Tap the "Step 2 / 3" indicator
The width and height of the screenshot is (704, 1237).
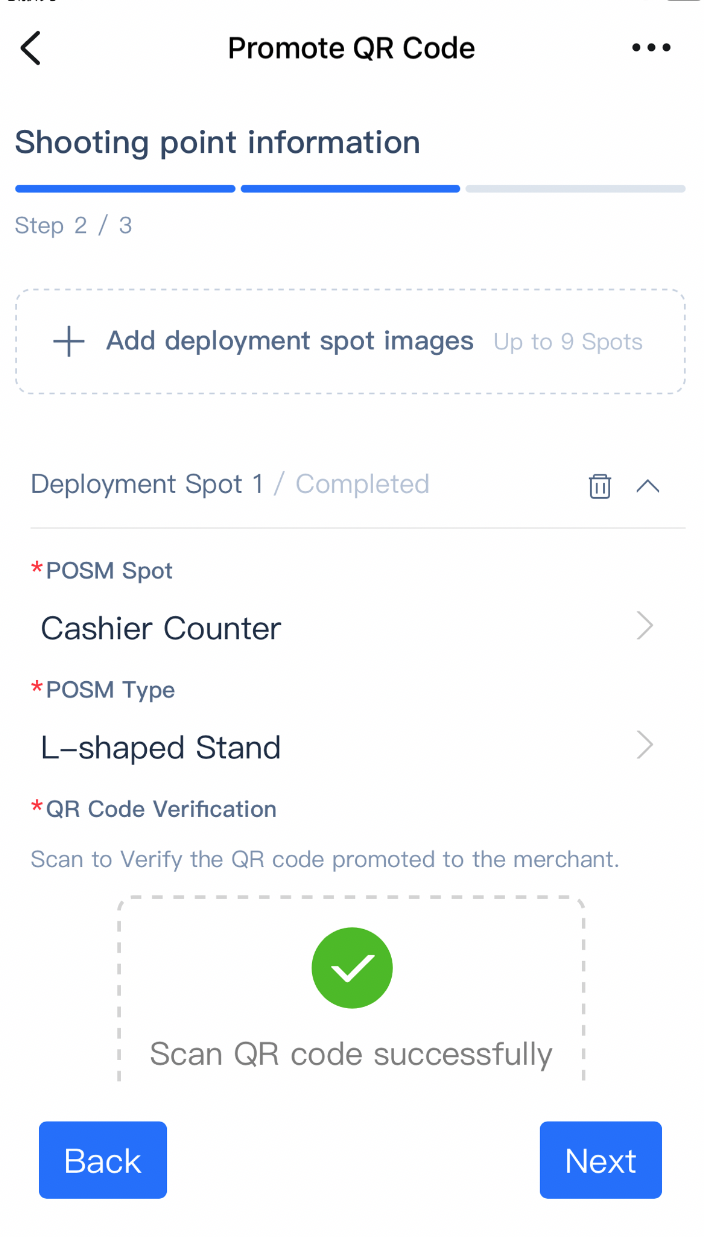[73, 225]
